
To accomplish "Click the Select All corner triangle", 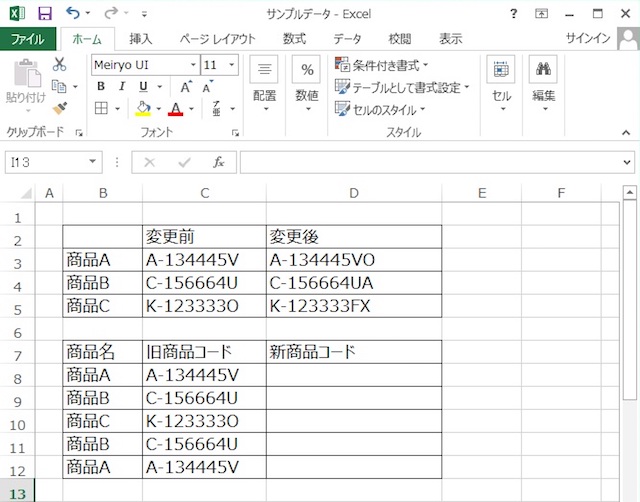I will [26, 193].
